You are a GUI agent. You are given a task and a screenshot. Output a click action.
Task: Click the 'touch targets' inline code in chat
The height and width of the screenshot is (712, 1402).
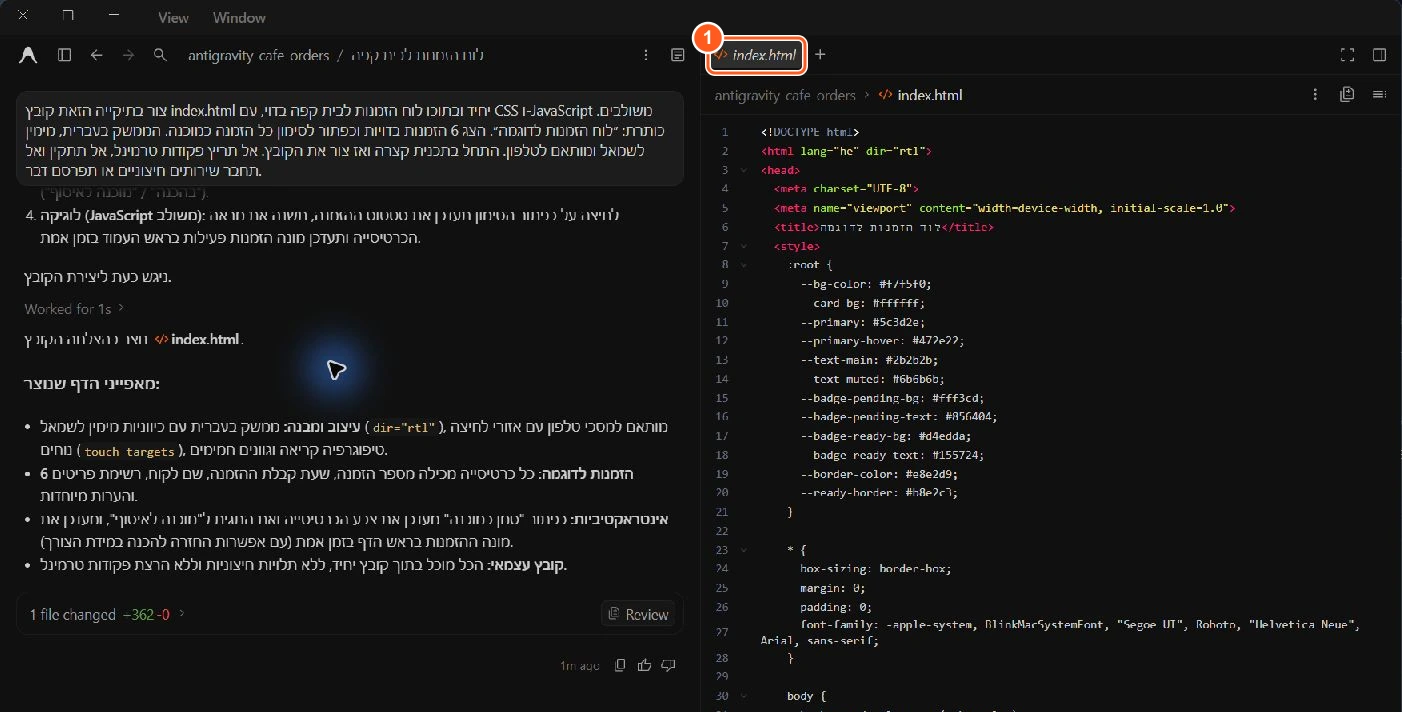click(x=130, y=451)
